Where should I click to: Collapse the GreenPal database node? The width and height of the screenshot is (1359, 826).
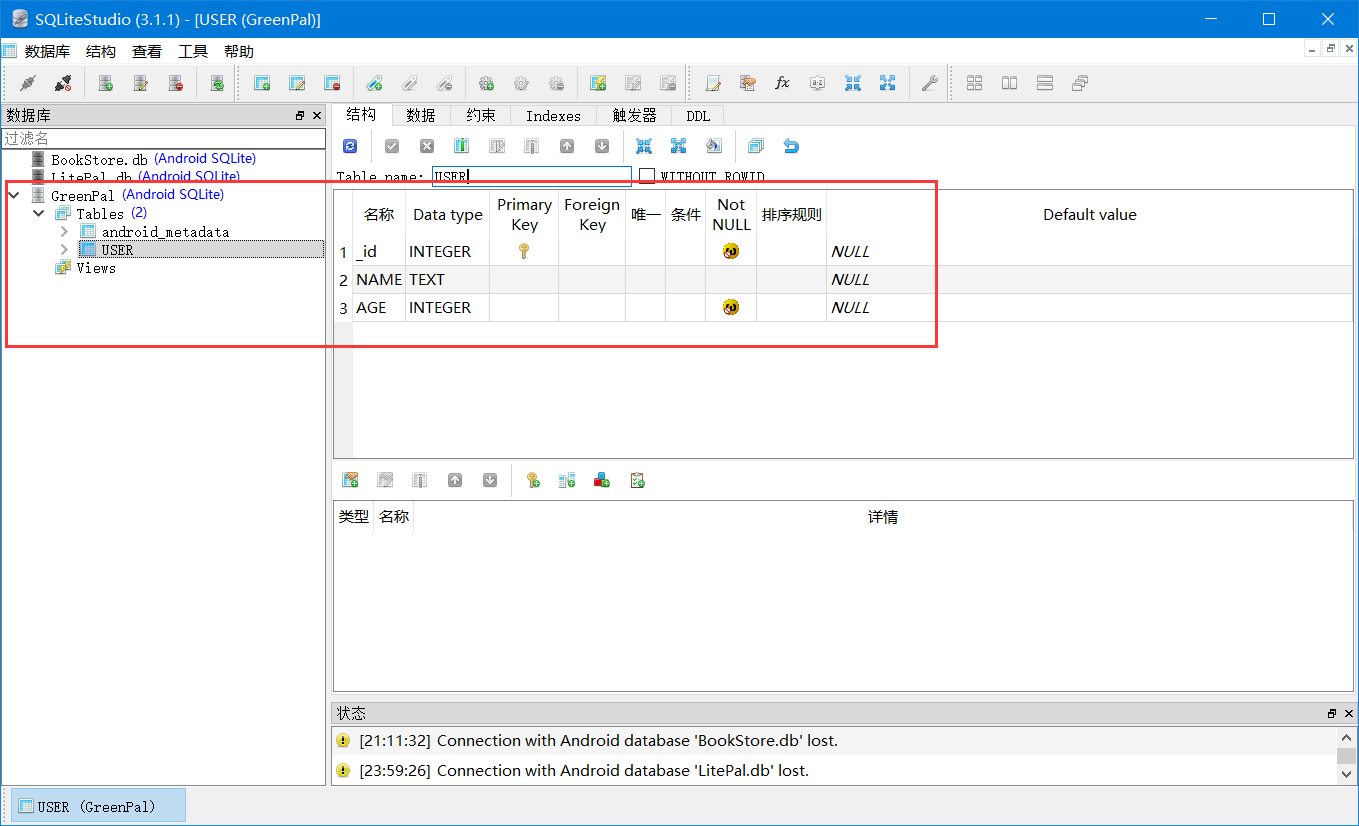[x=14, y=195]
